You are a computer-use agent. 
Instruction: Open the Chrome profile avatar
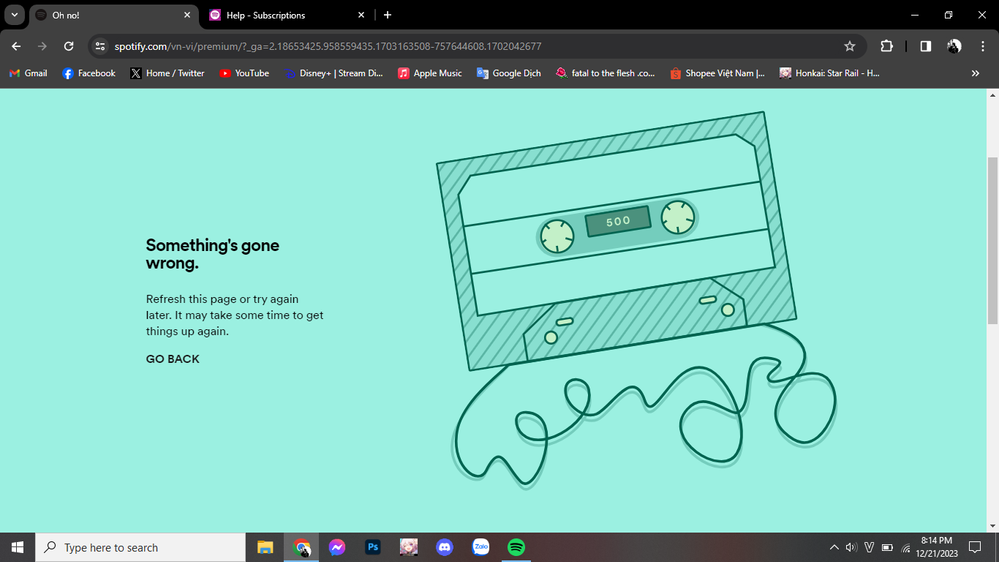coord(954,46)
